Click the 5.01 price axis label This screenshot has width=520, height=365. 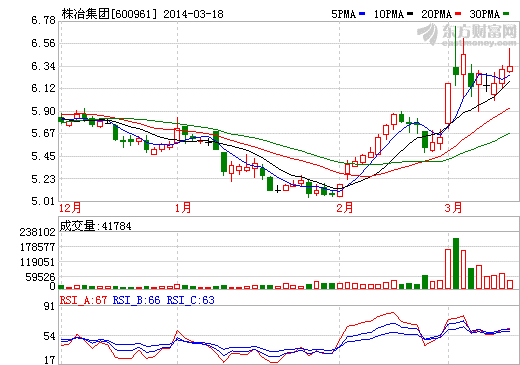click(x=43, y=201)
